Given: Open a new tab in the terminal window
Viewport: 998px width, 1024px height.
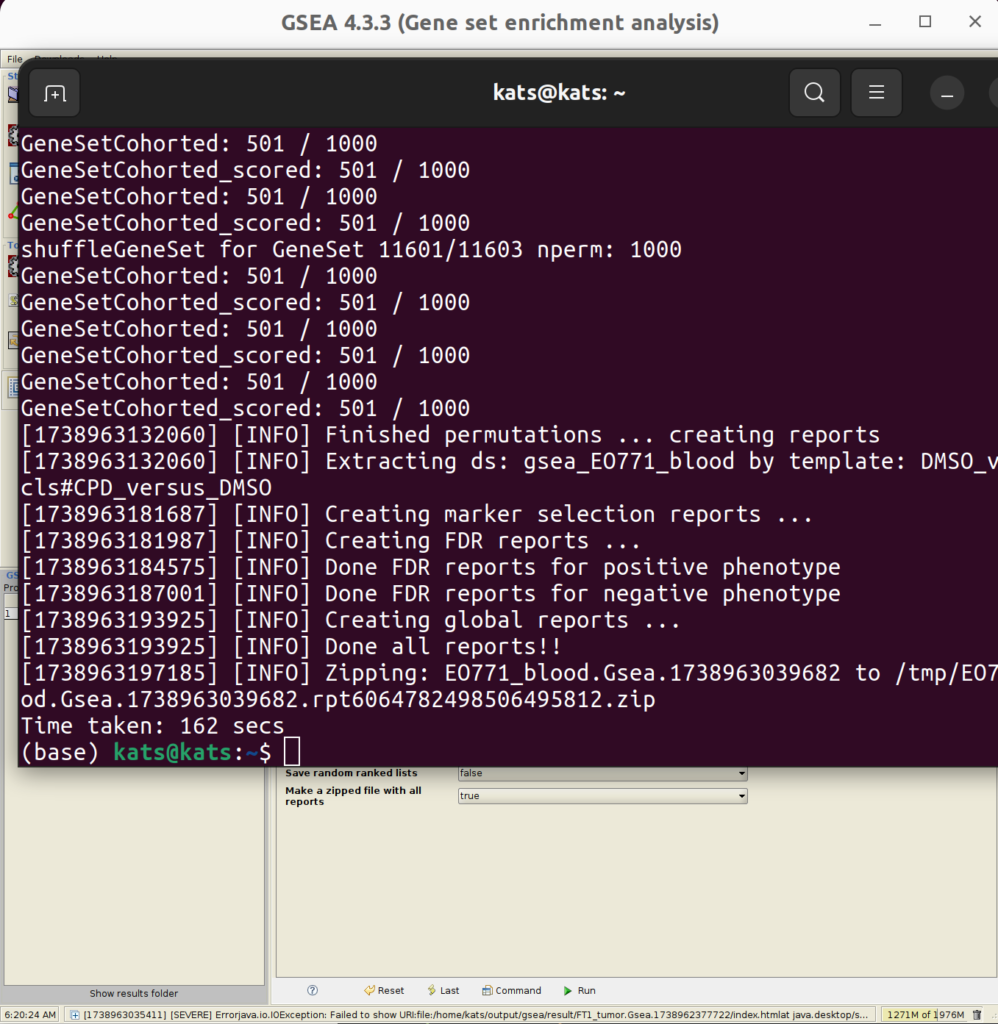Looking at the screenshot, I should tap(55, 93).
